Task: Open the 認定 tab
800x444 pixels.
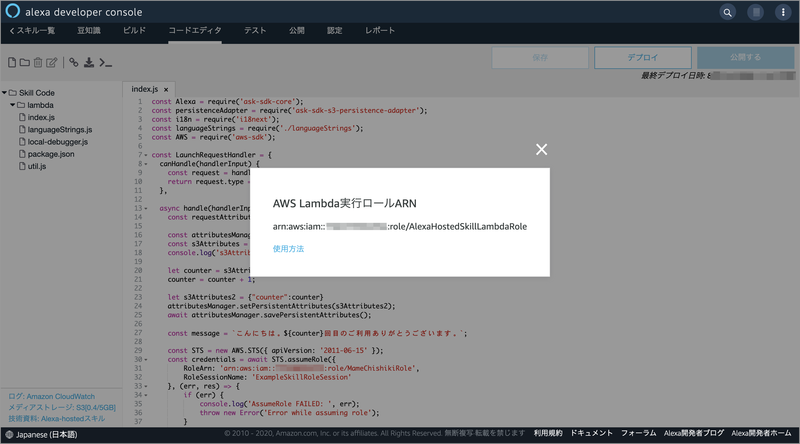Action: pos(335,31)
